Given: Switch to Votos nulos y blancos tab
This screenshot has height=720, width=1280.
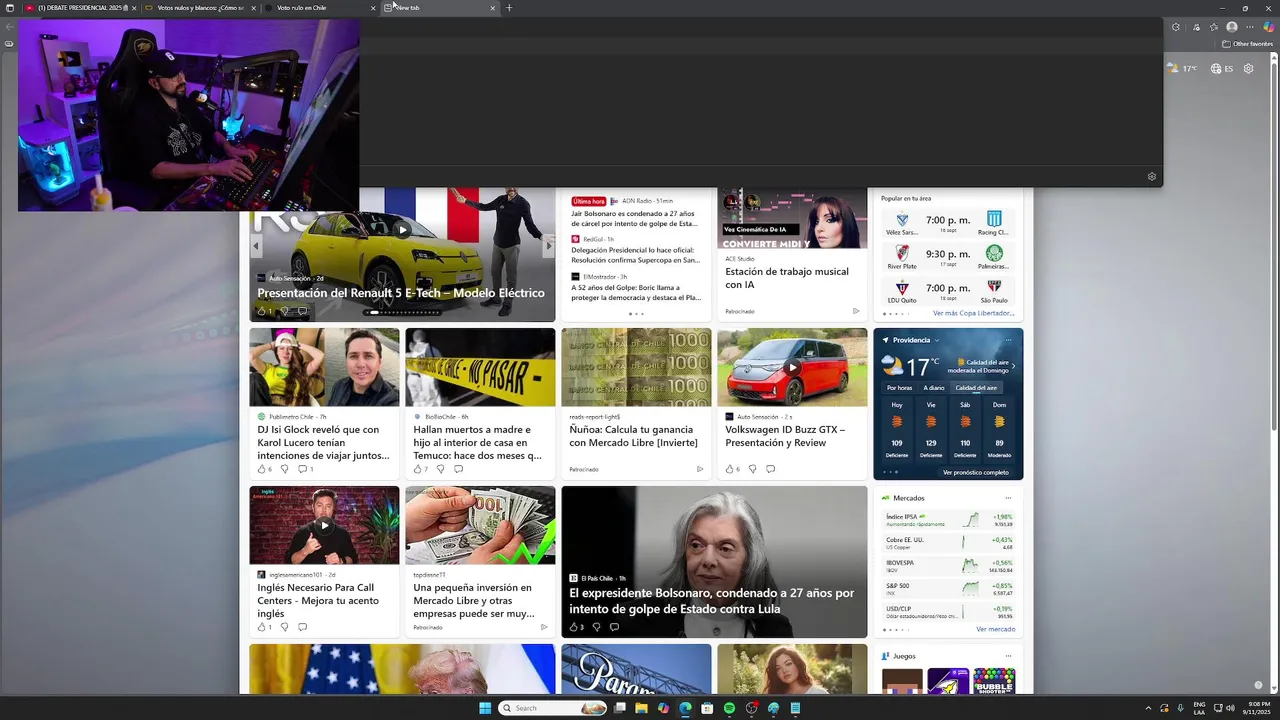Looking at the screenshot, I should click(199, 8).
